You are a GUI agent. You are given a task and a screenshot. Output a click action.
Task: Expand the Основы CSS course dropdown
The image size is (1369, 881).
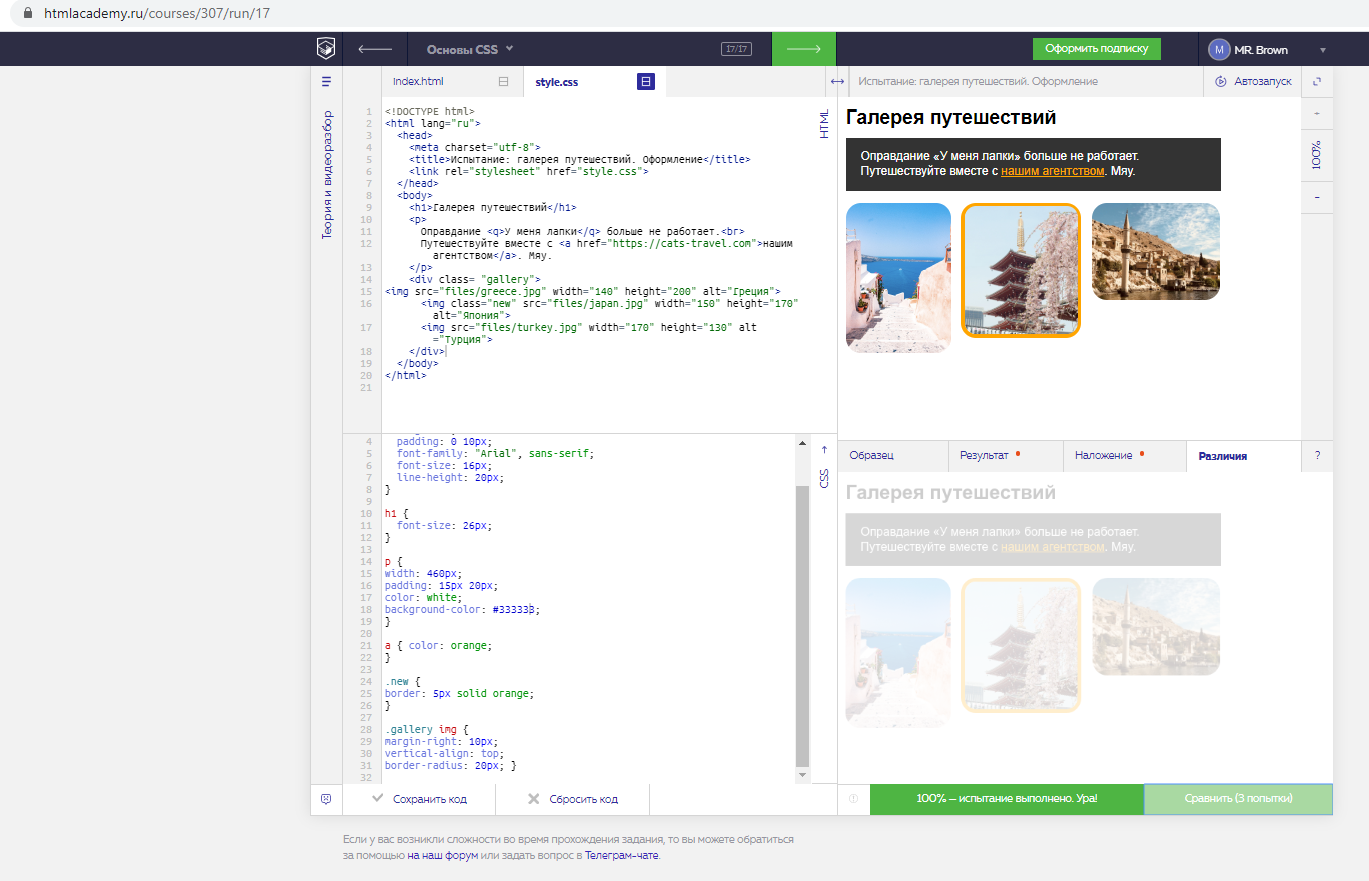point(470,49)
